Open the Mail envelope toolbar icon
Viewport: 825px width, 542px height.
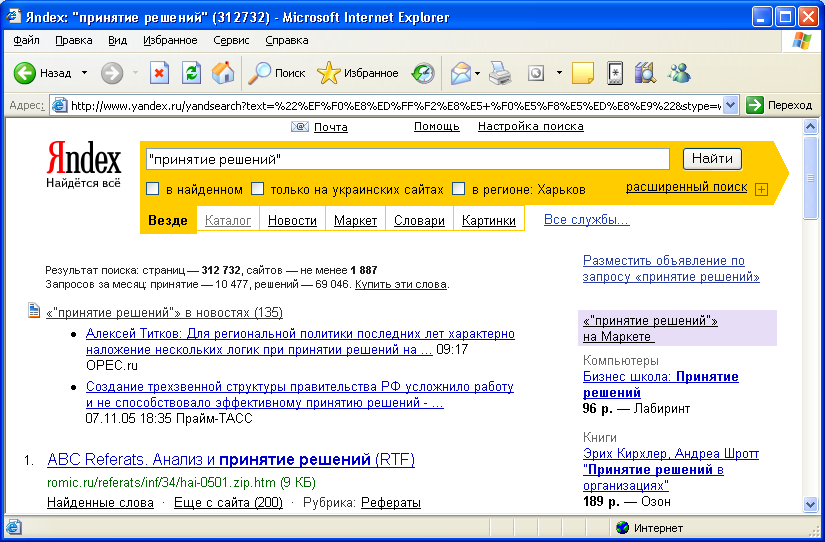[x=461, y=73]
